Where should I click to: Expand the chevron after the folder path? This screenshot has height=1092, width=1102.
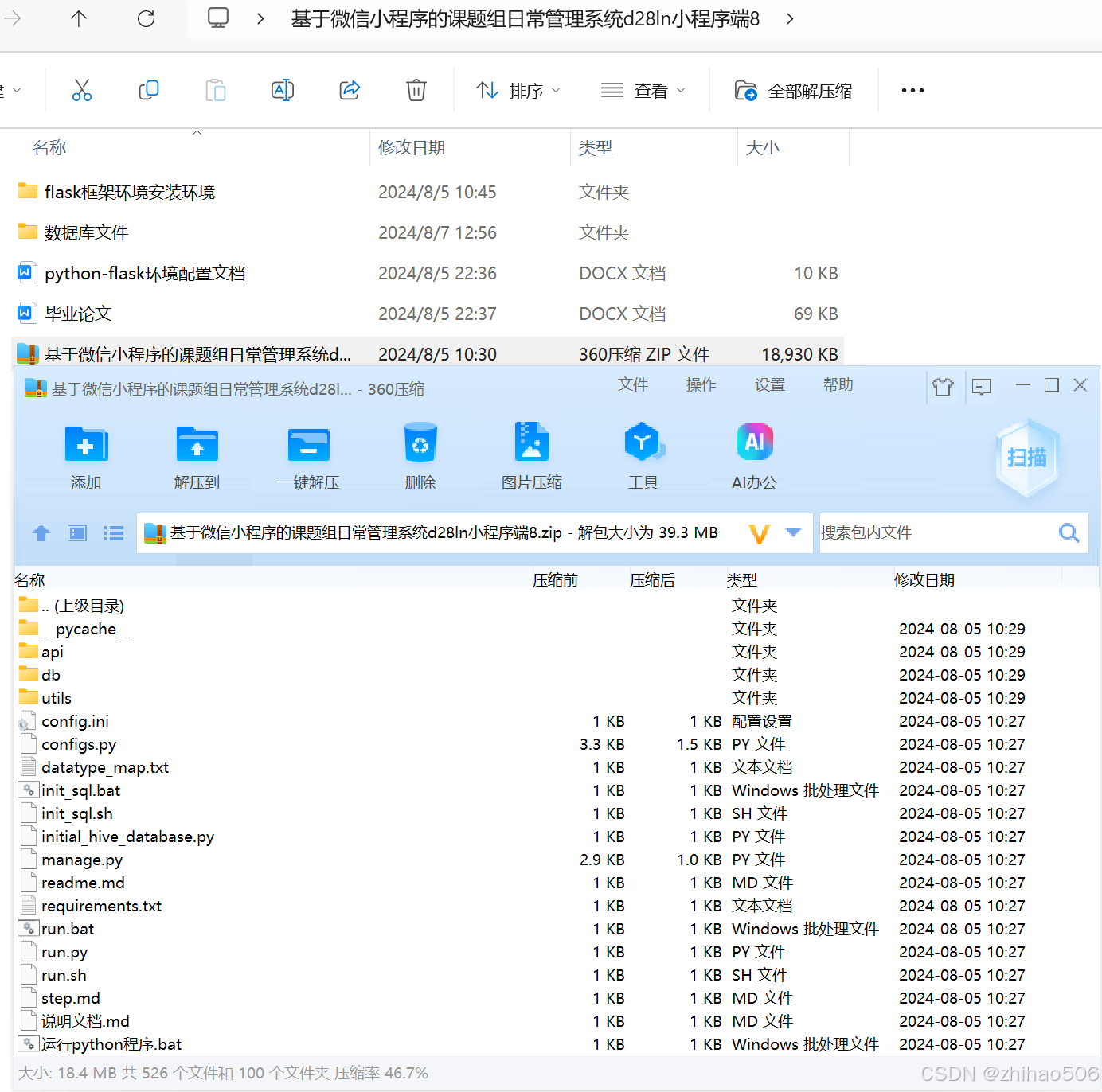[790, 18]
